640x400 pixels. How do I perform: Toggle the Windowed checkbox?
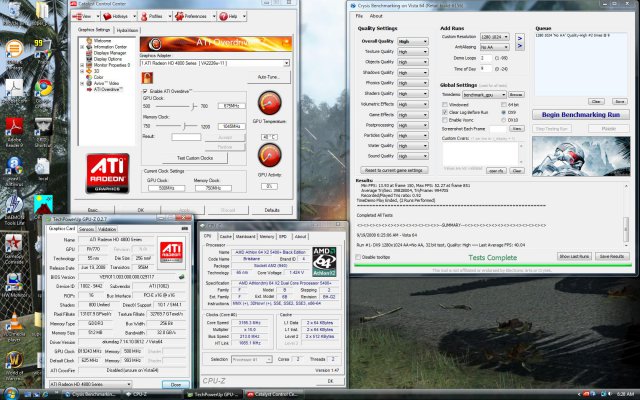(445, 104)
